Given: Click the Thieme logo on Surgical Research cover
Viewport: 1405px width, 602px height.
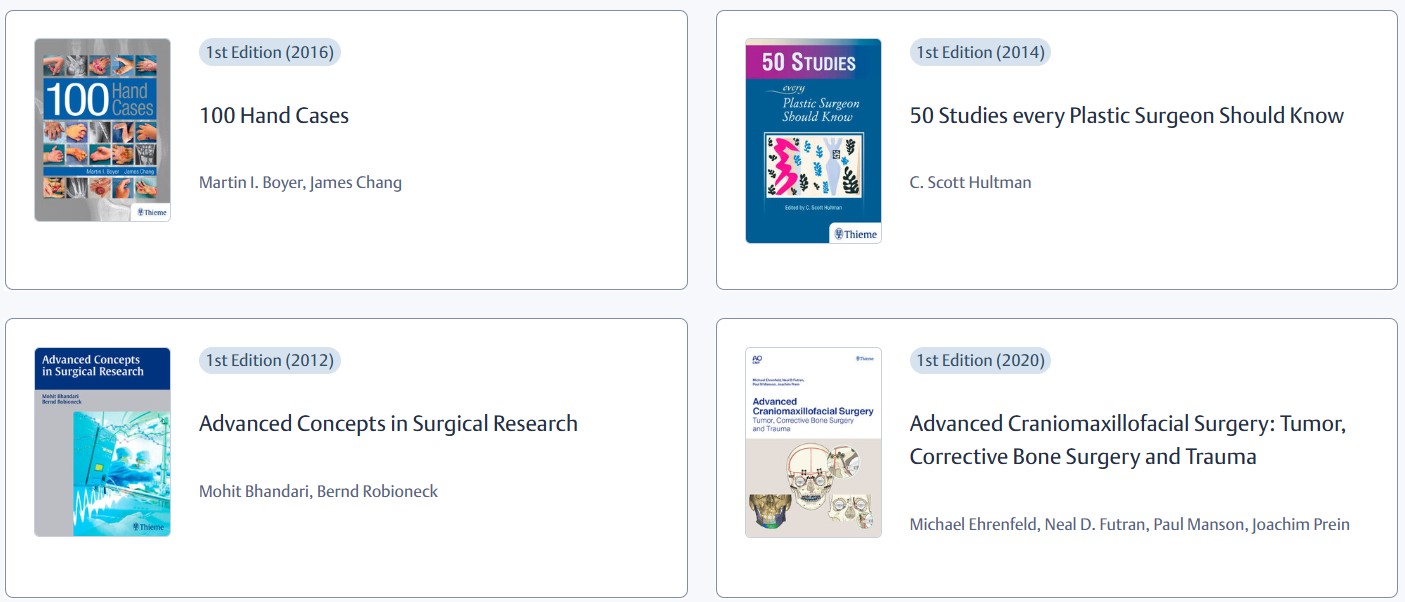Looking at the screenshot, I should coord(149,526).
